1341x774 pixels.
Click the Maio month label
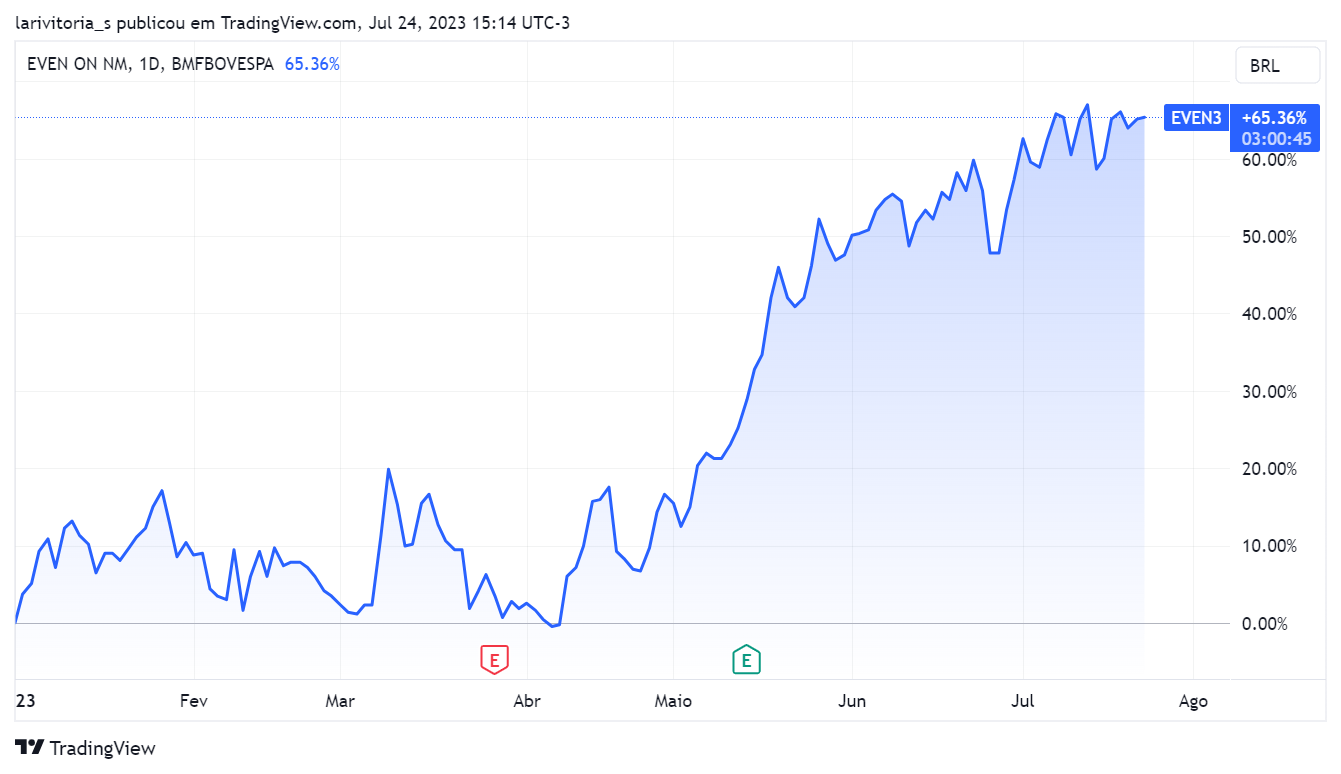pos(673,701)
